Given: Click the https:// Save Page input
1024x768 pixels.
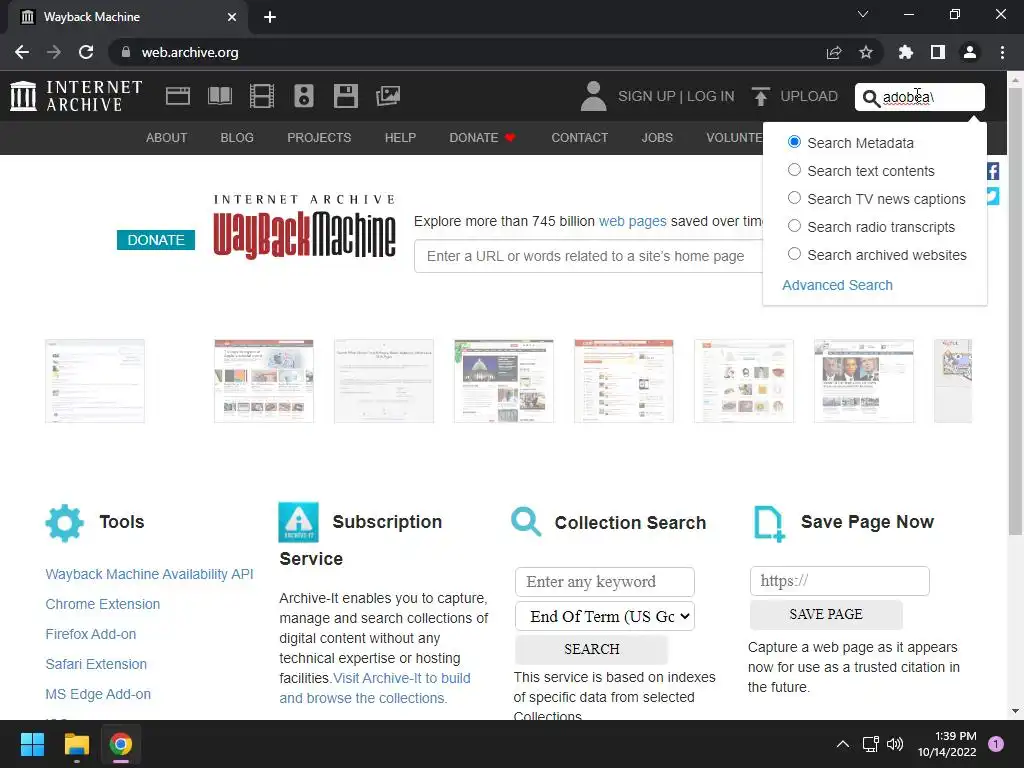Looking at the screenshot, I should 839,581.
